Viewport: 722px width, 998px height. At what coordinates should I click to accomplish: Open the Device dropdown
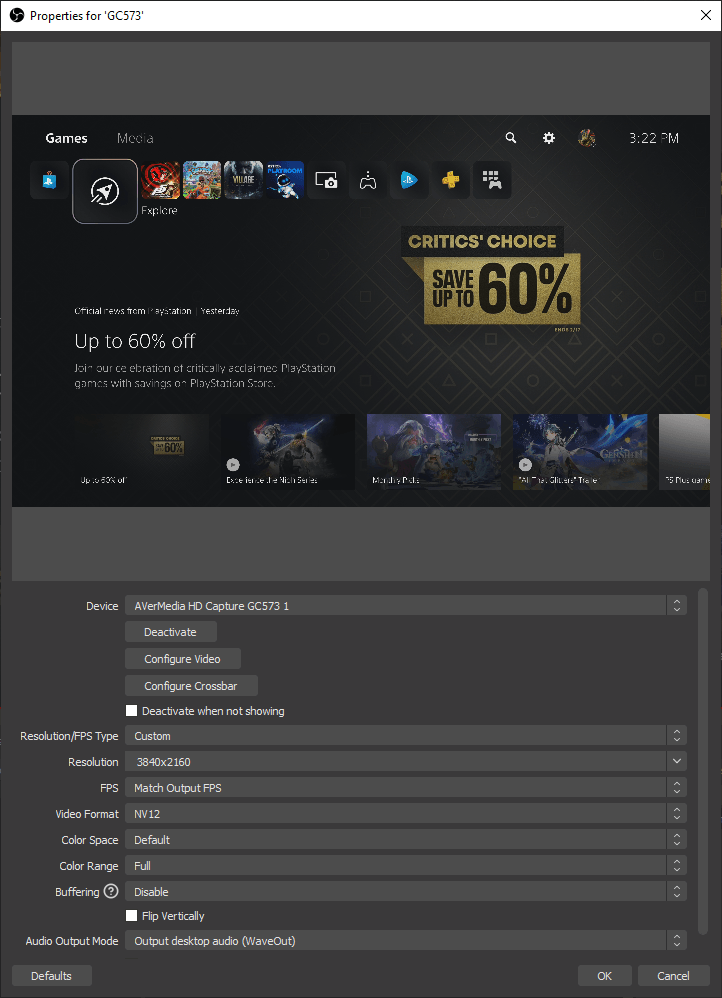tap(406, 606)
